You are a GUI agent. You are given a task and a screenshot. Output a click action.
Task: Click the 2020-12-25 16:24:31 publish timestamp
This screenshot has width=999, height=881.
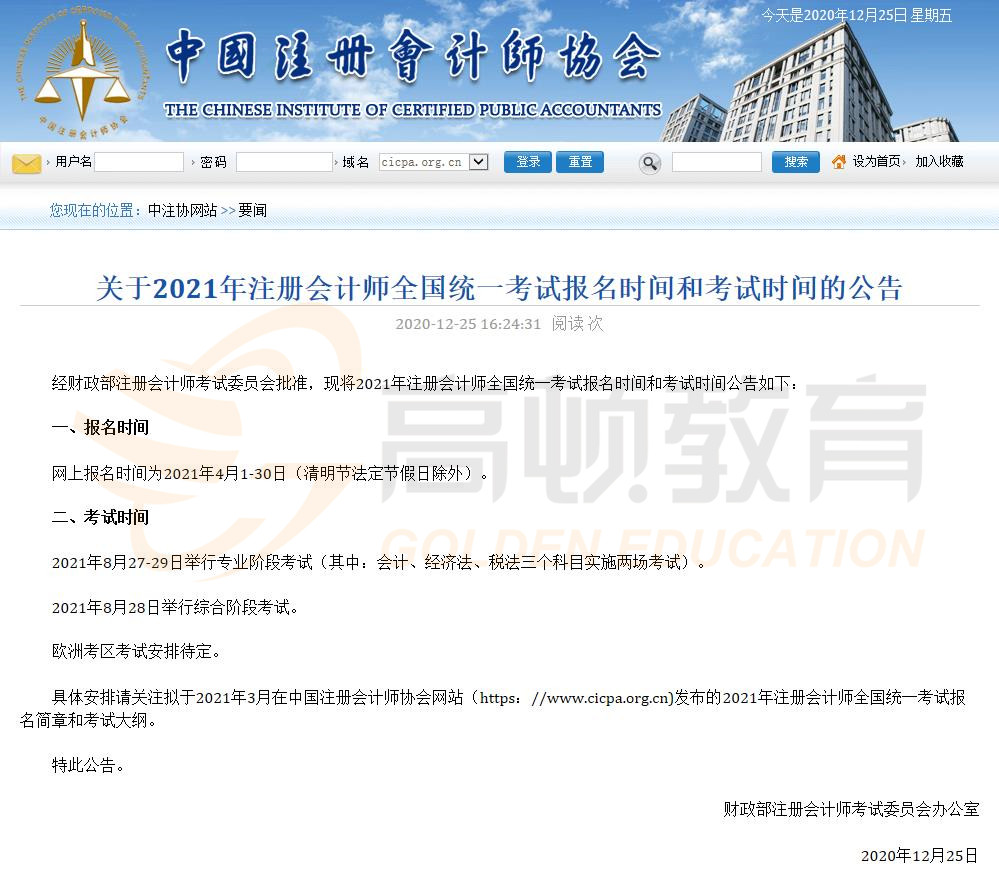point(468,324)
